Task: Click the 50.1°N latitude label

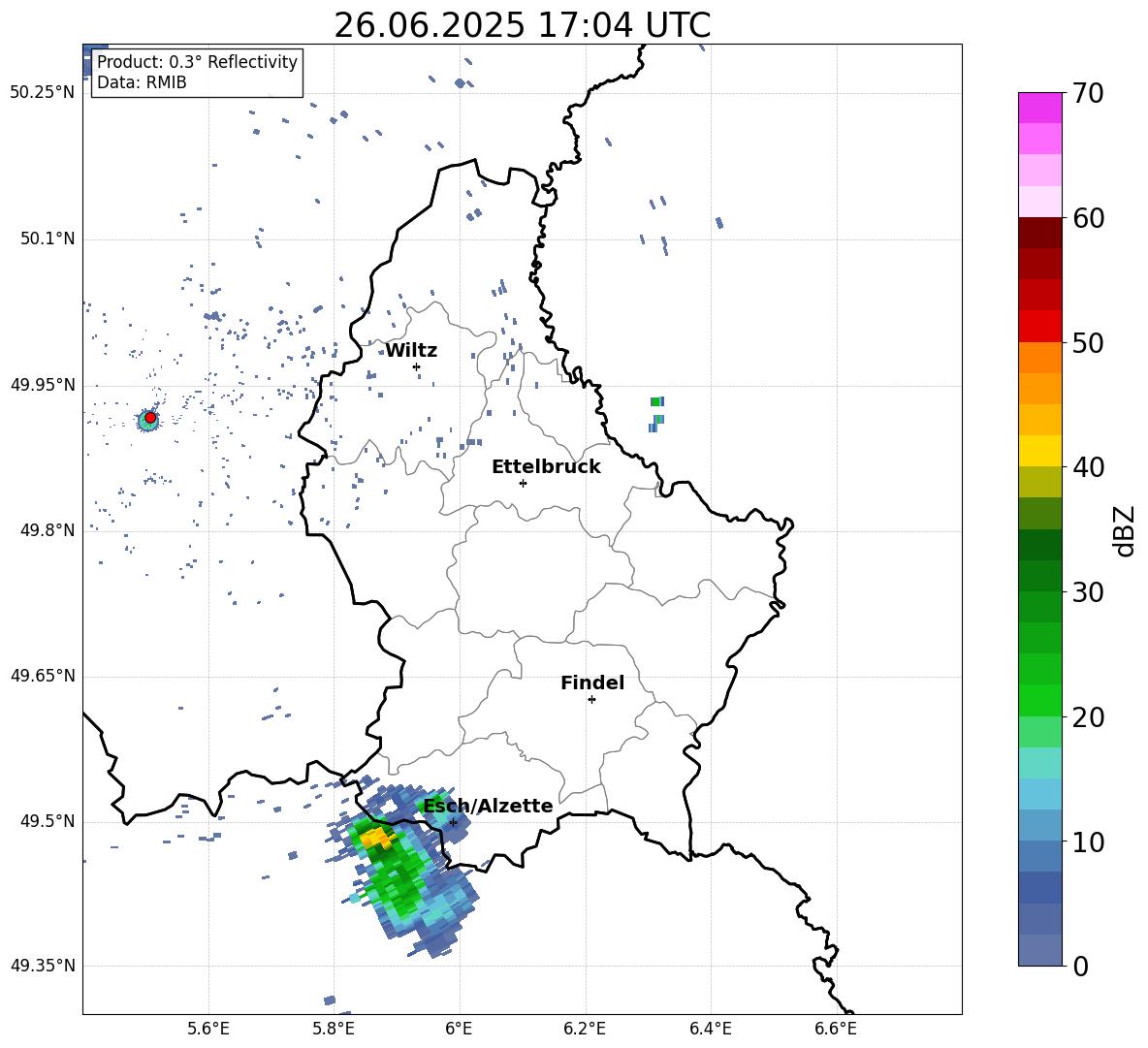Action: pyautogui.click(x=46, y=238)
